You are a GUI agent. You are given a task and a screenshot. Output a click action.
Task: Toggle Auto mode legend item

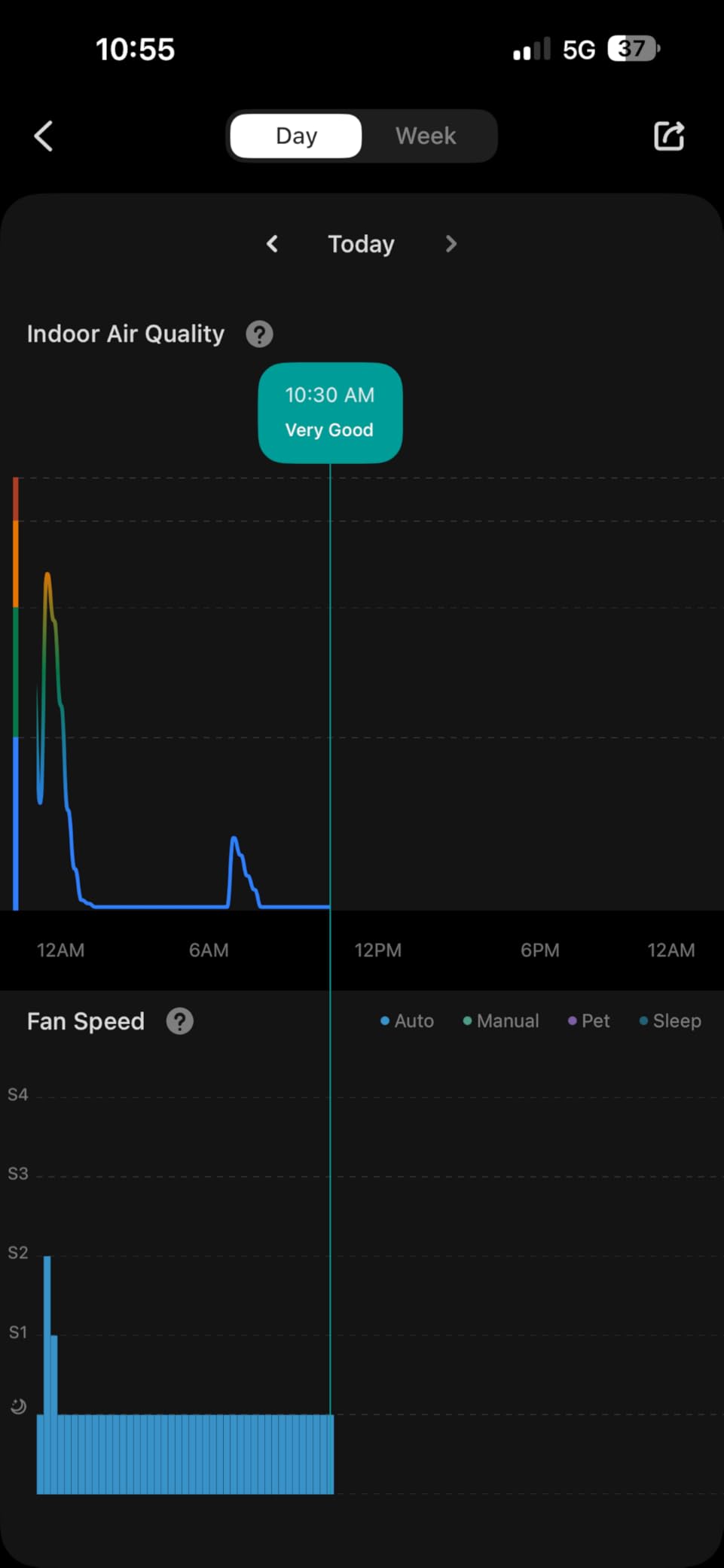click(x=407, y=1021)
